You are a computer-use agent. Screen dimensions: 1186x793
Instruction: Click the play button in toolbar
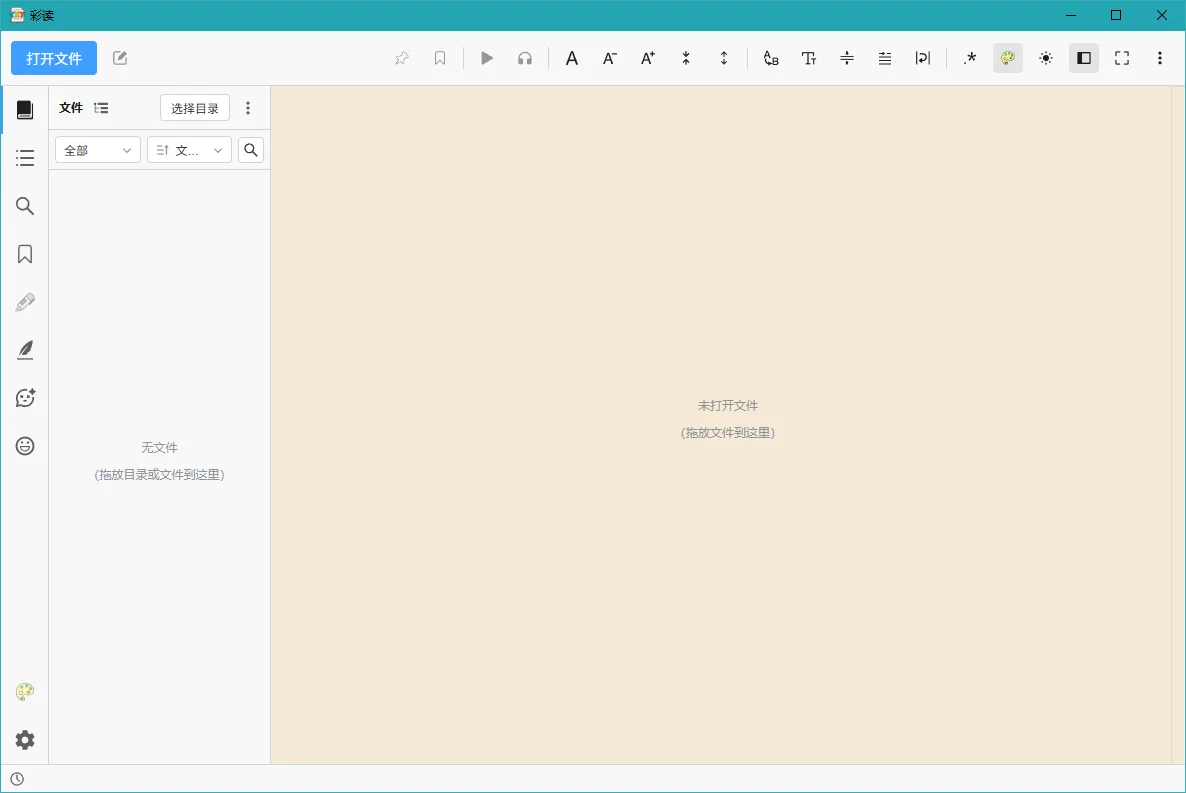tap(487, 58)
